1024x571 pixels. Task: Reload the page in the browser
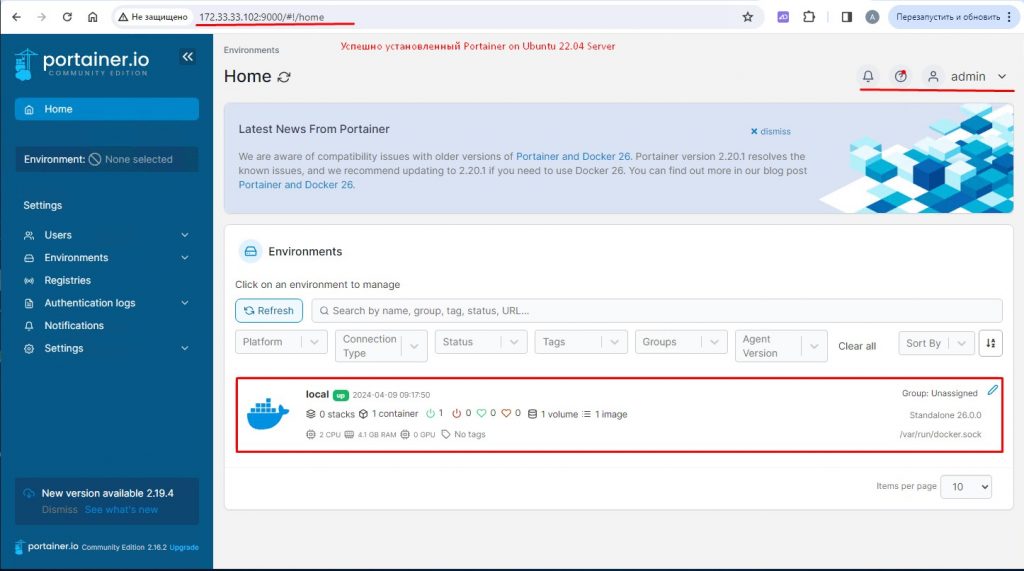pos(67,17)
